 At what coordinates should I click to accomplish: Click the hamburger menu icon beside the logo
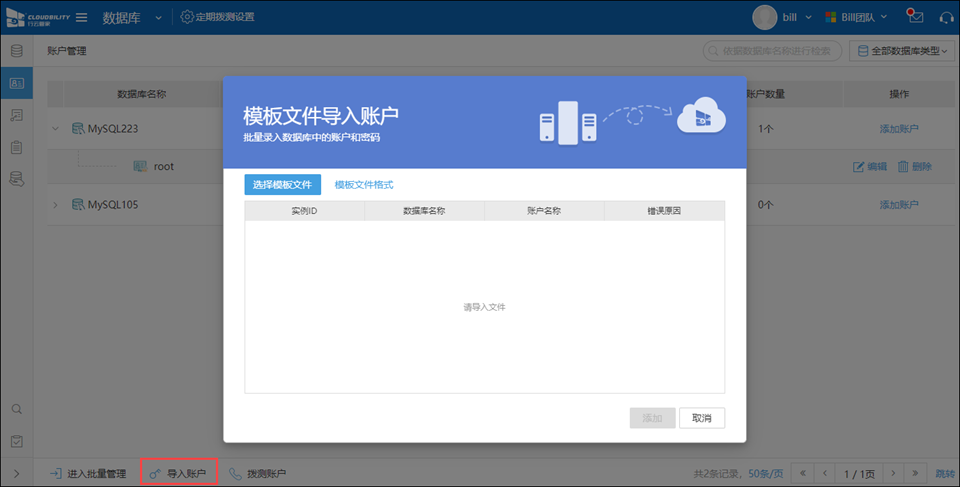click(x=81, y=17)
